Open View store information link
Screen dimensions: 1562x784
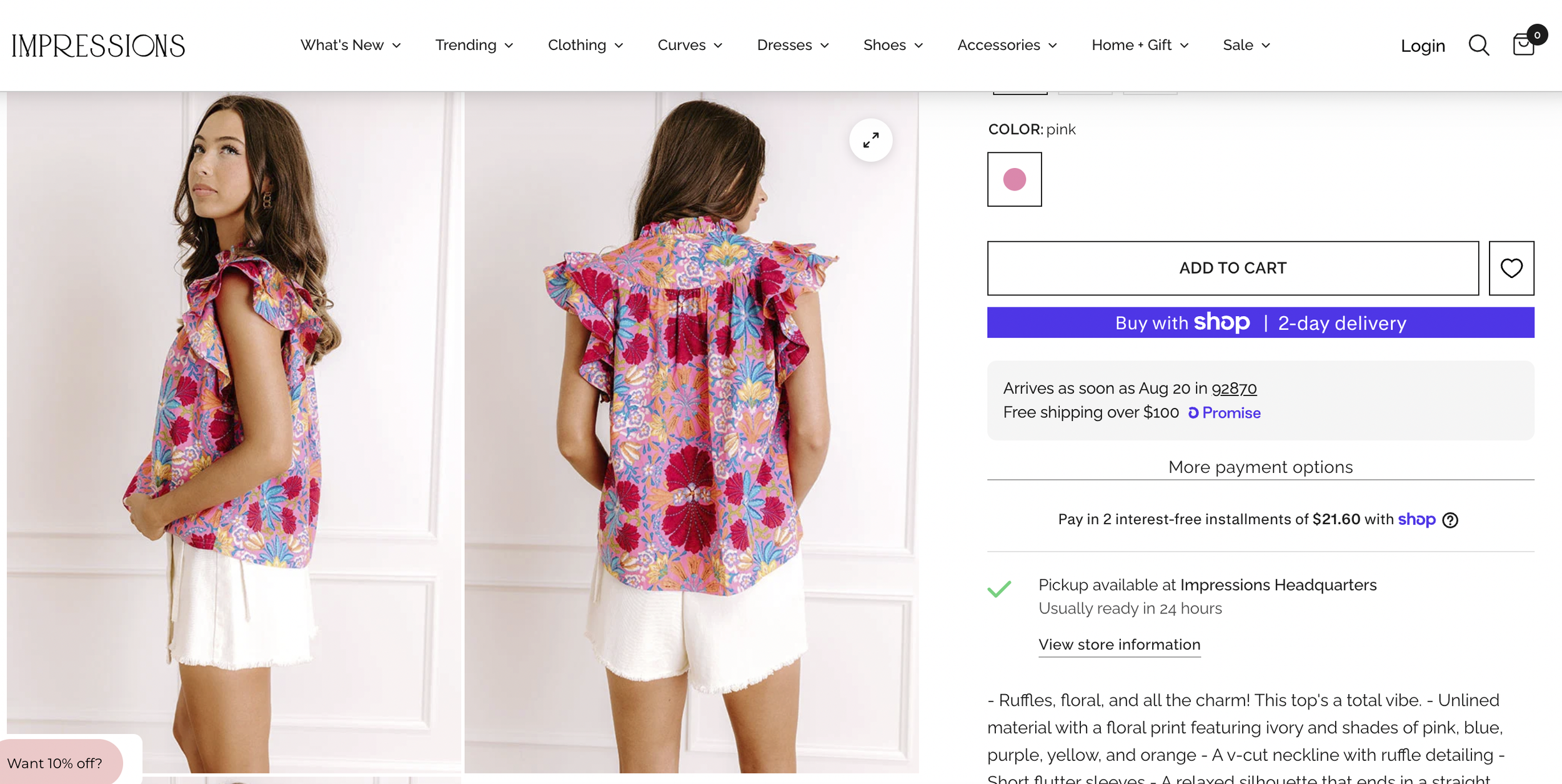(1119, 645)
